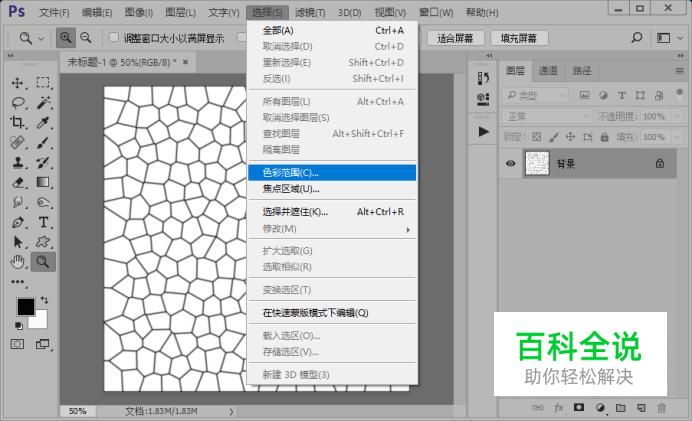Image resolution: width=692 pixels, height=421 pixels.
Task: Hide the 背景 layer with eye icon
Action: pyautogui.click(x=511, y=163)
